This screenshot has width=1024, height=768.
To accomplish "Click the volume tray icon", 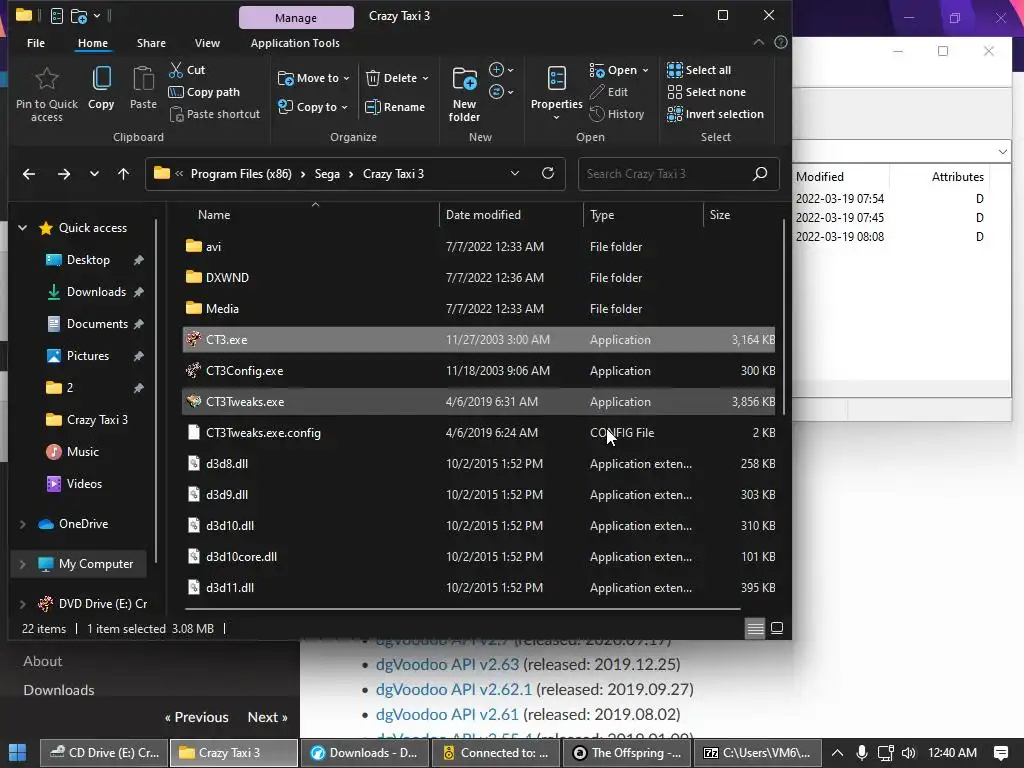I will (908, 753).
